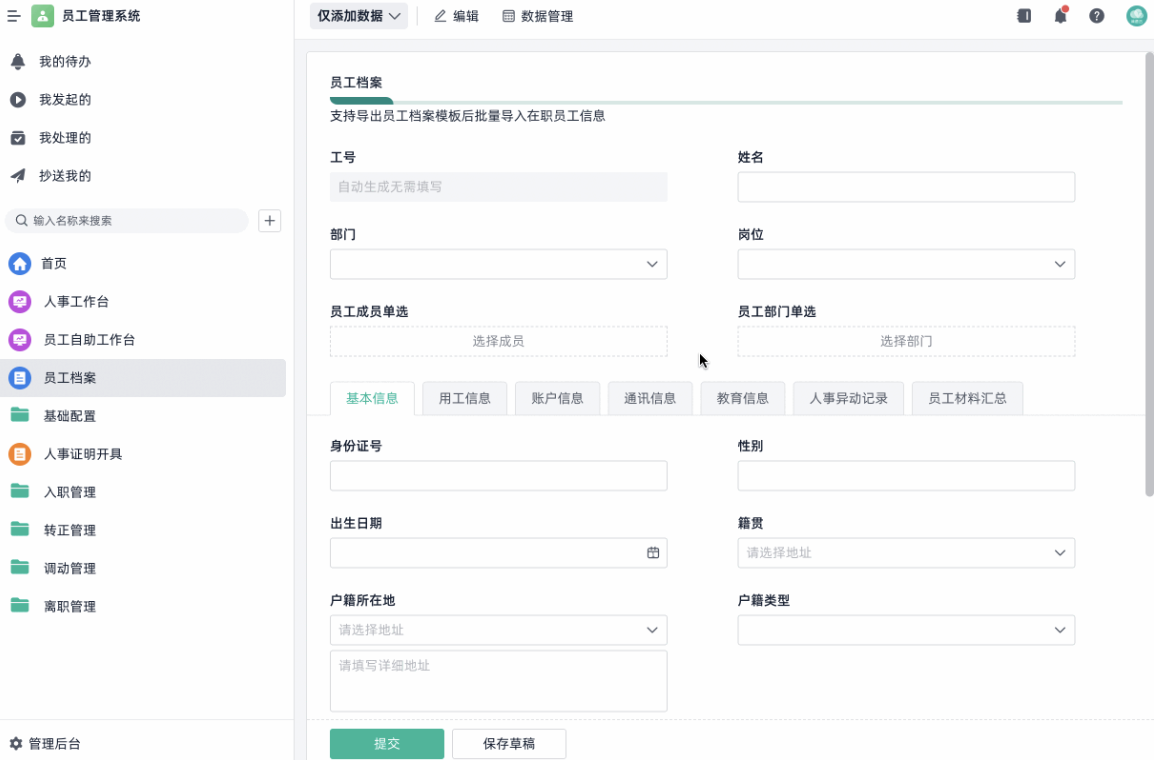Screen dimensions: 1154x760
Task: Switch to the 用工信息 tab
Action: coord(464,397)
